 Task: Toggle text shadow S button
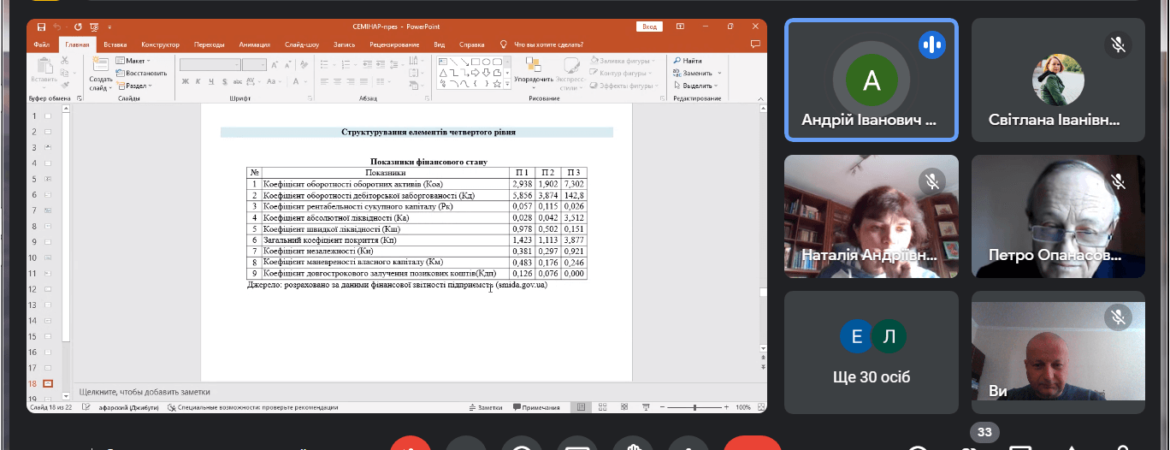225,81
